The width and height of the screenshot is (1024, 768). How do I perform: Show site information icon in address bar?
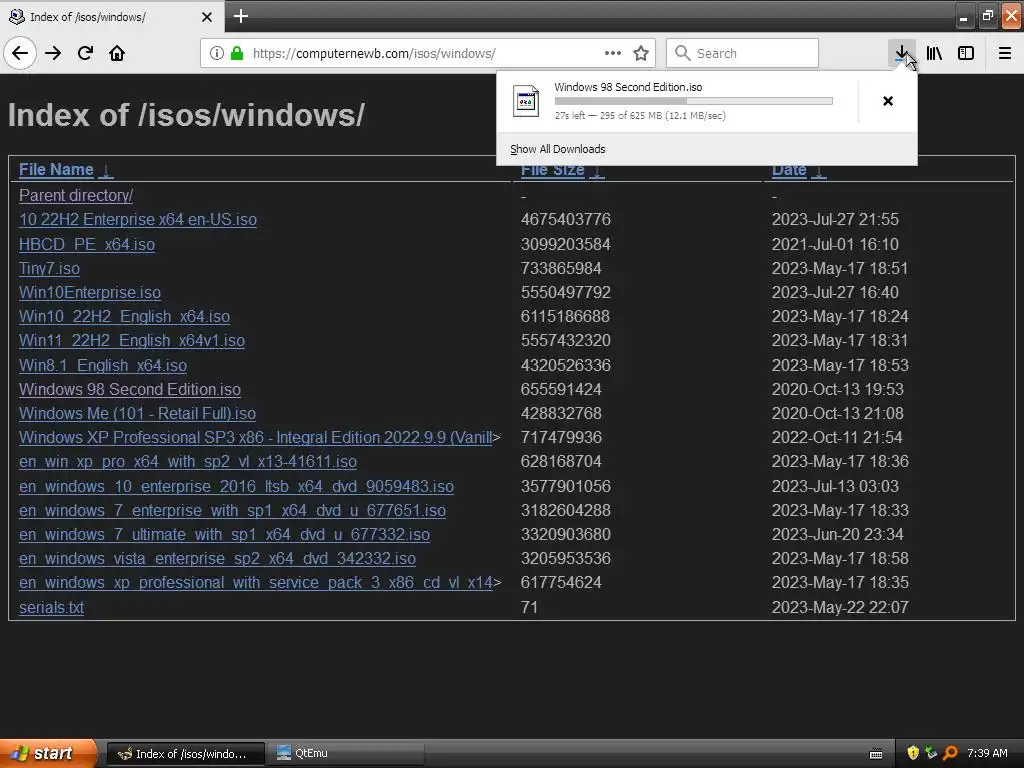tap(217, 53)
